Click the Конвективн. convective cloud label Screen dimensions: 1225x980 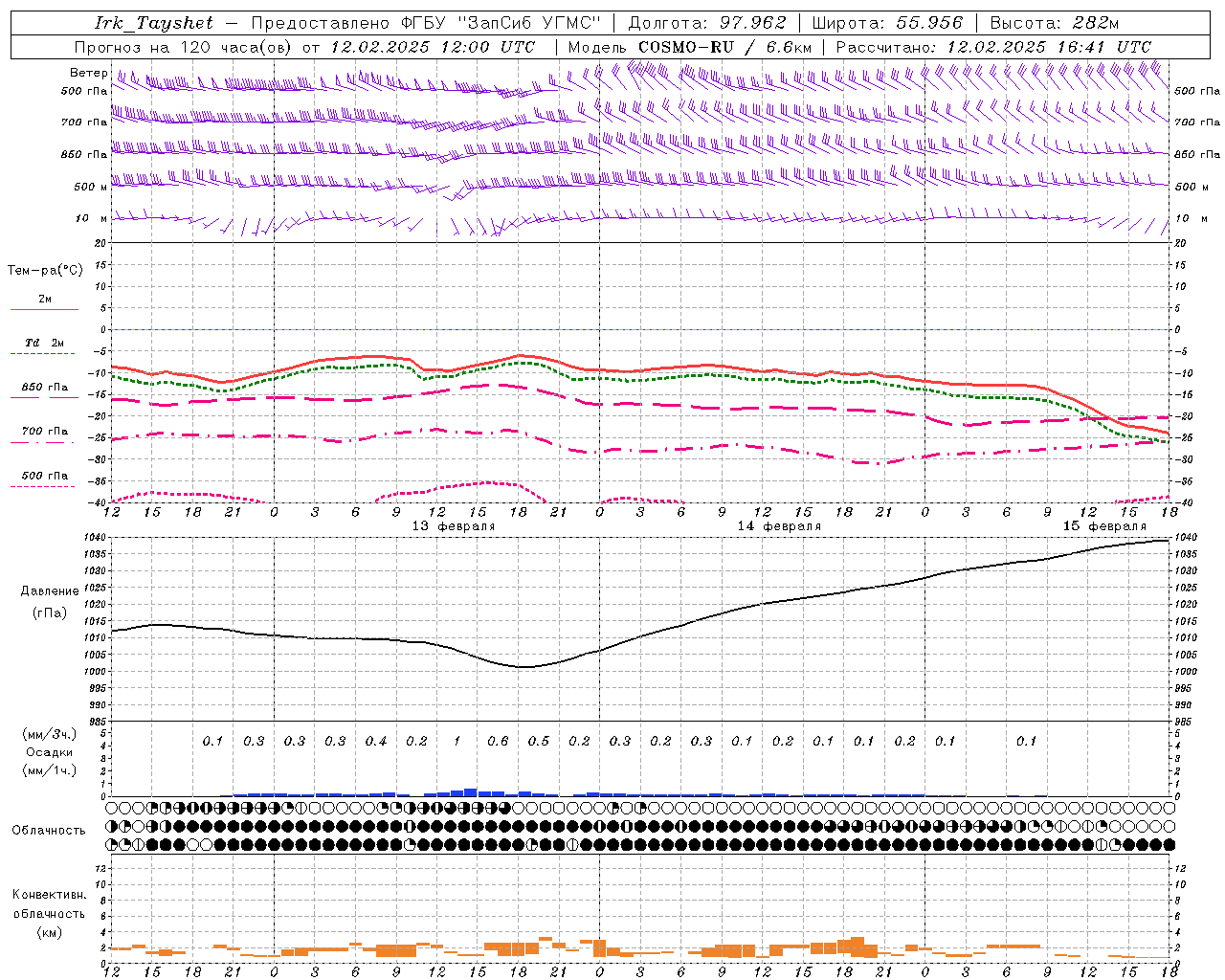click(49, 895)
